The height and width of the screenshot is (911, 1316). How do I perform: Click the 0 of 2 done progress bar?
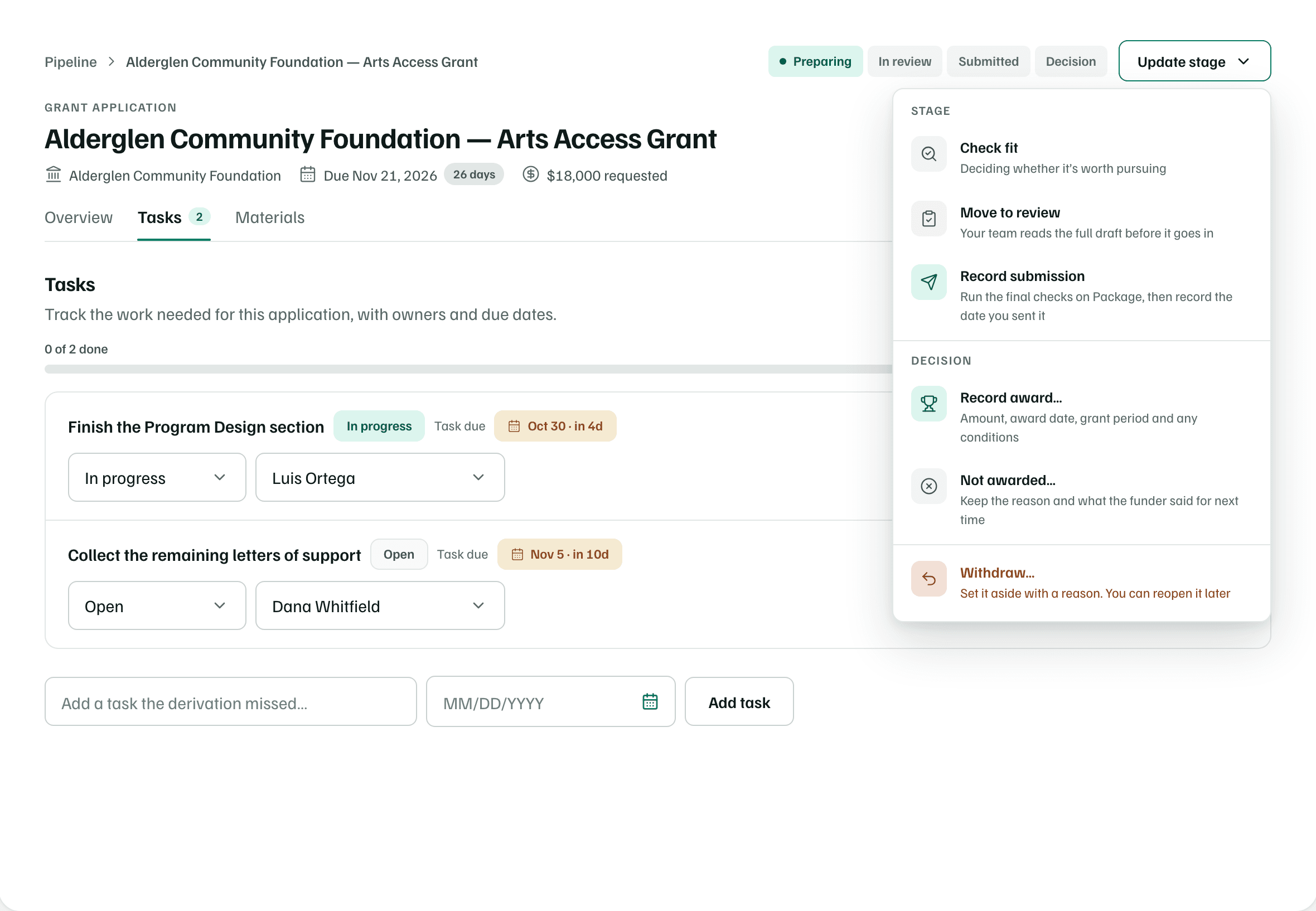click(x=468, y=369)
